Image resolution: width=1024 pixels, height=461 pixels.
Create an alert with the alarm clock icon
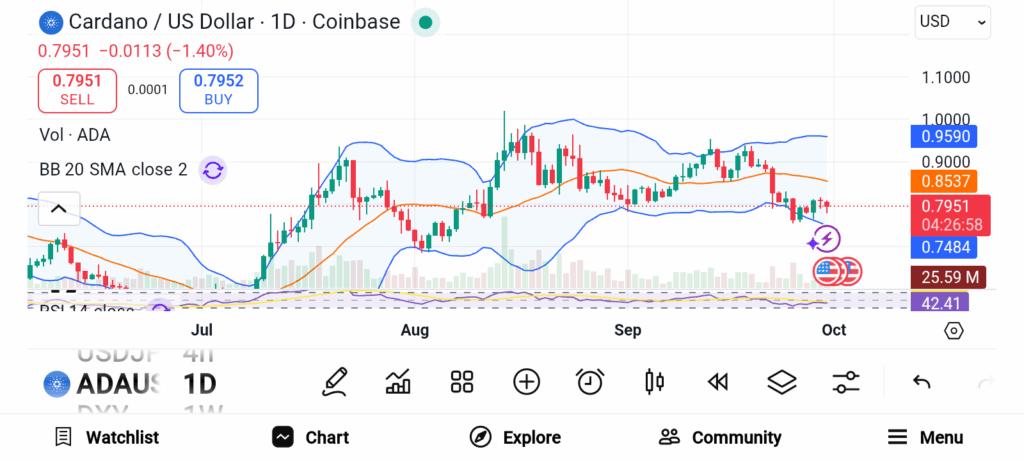pos(590,381)
